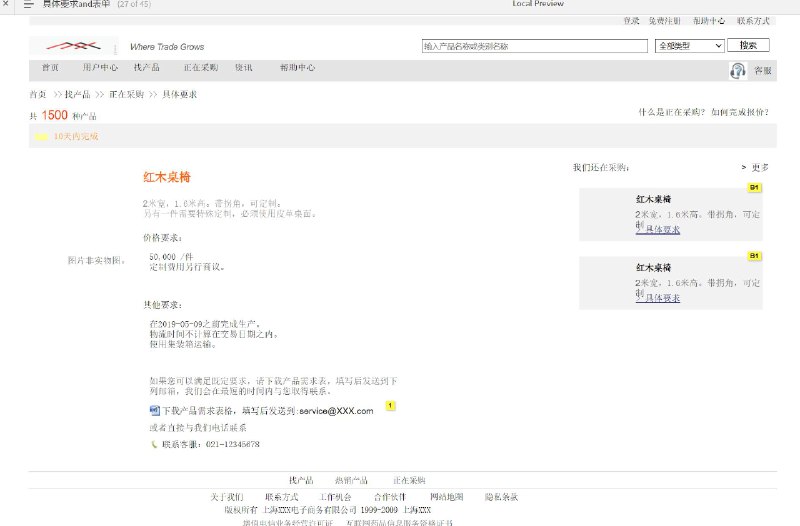Screen dimensions: 800x526
Task: Go to 首页 in main navigation bar
Action: 50,67
